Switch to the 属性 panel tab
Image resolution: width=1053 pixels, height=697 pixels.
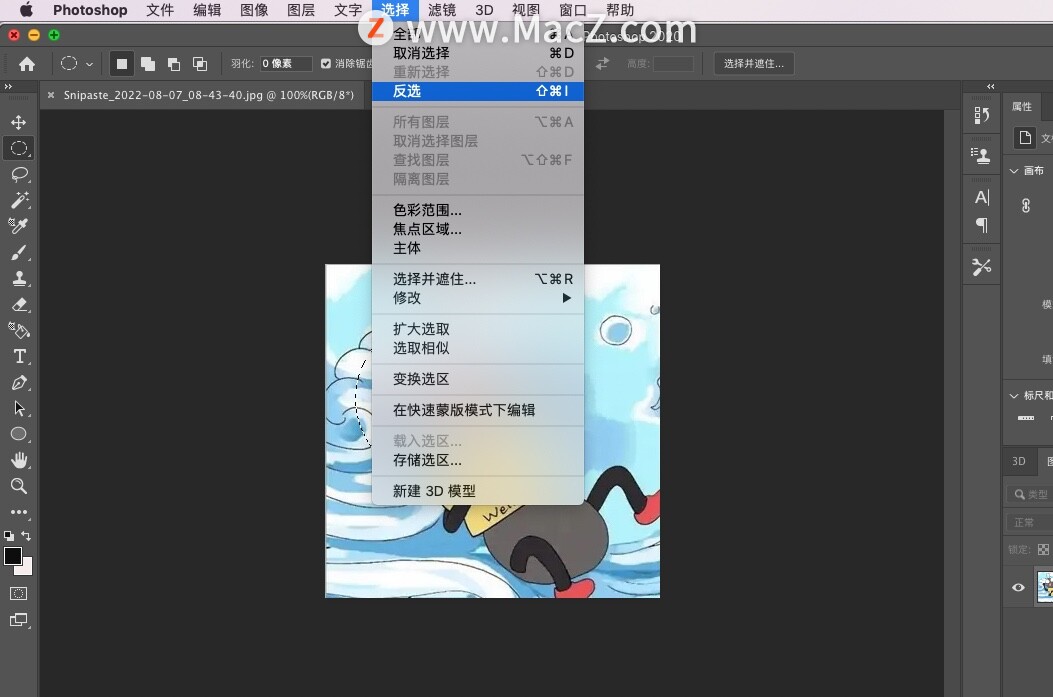pos(1021,107)
